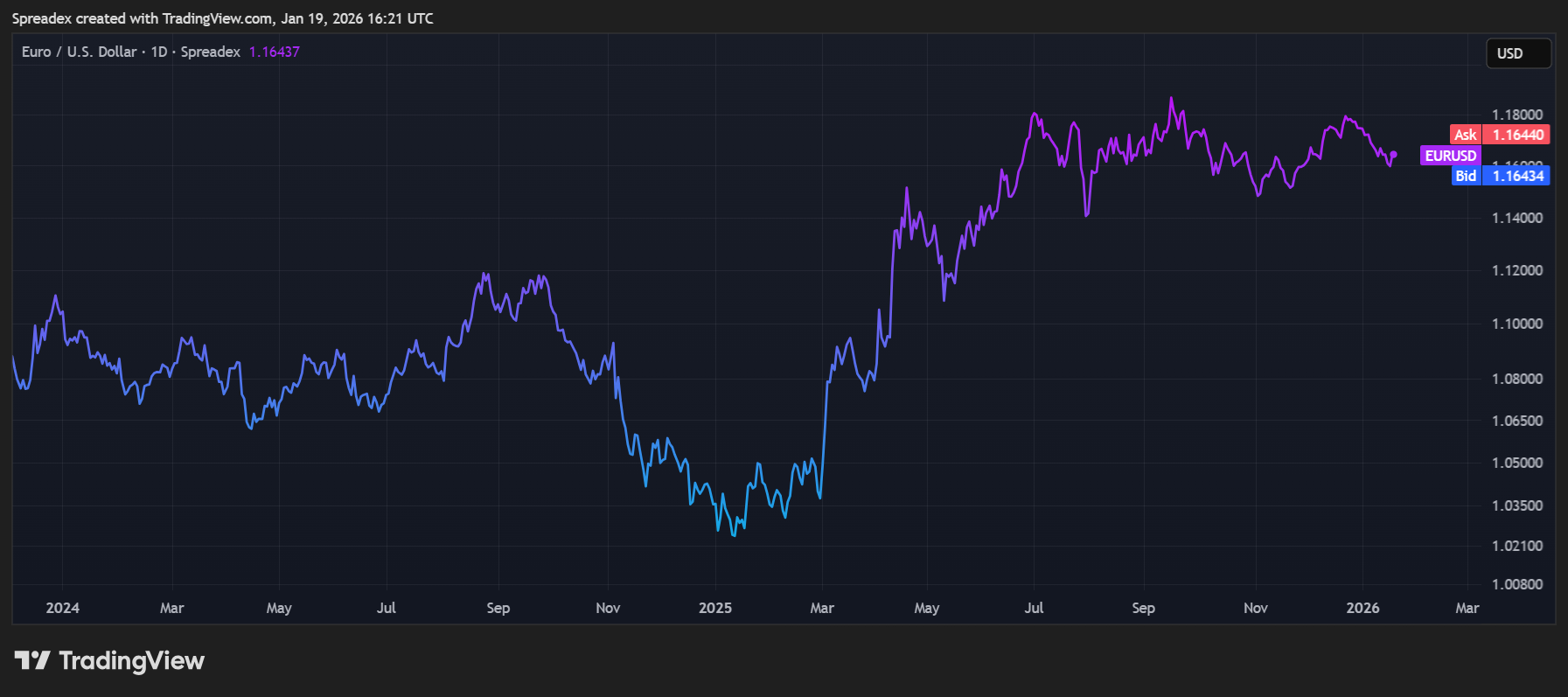Click the Ask 1.16440 price label
1568x697 pixels.
1500,135
